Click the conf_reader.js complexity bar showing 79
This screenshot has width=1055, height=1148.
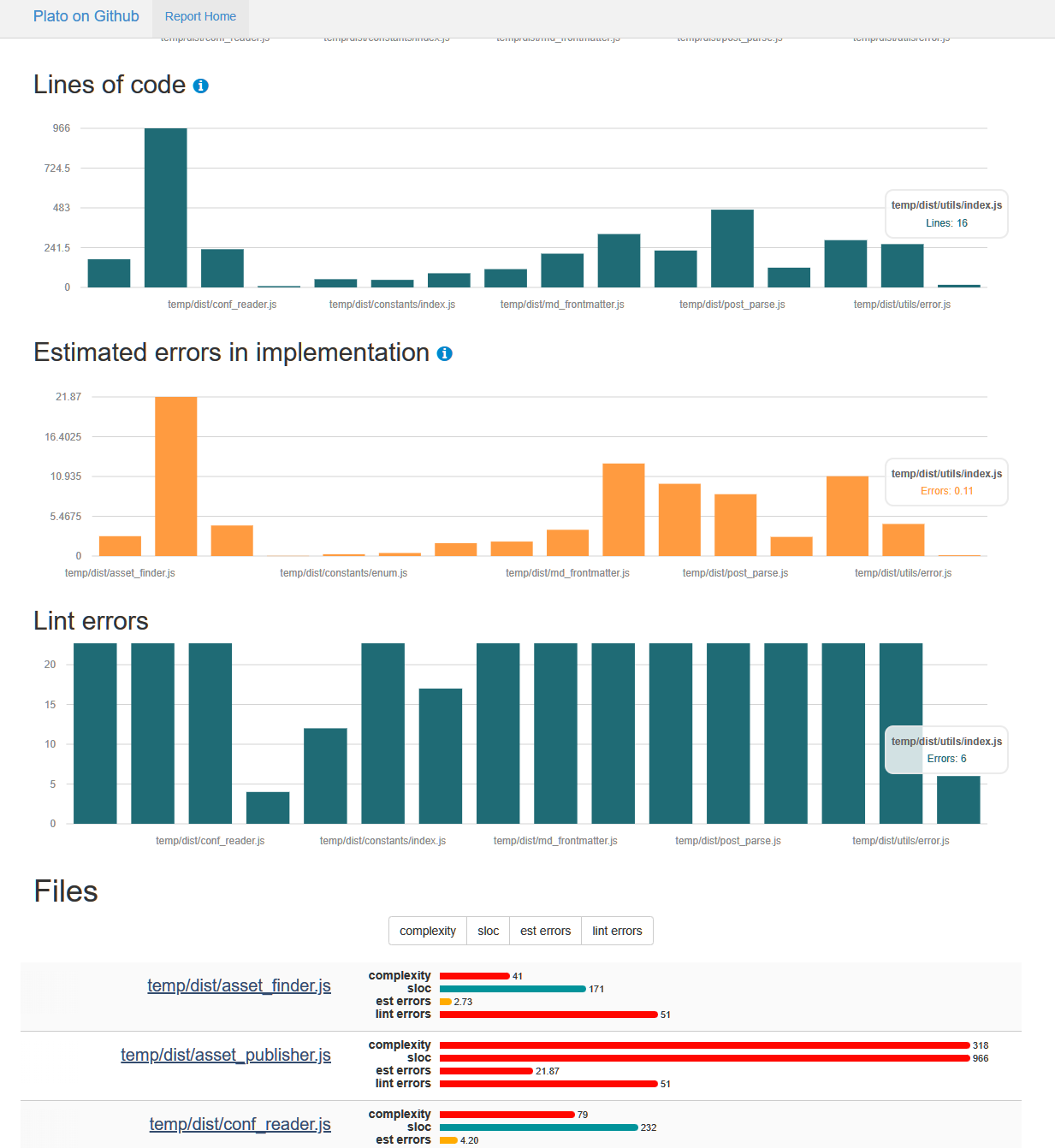(507, 1115)
